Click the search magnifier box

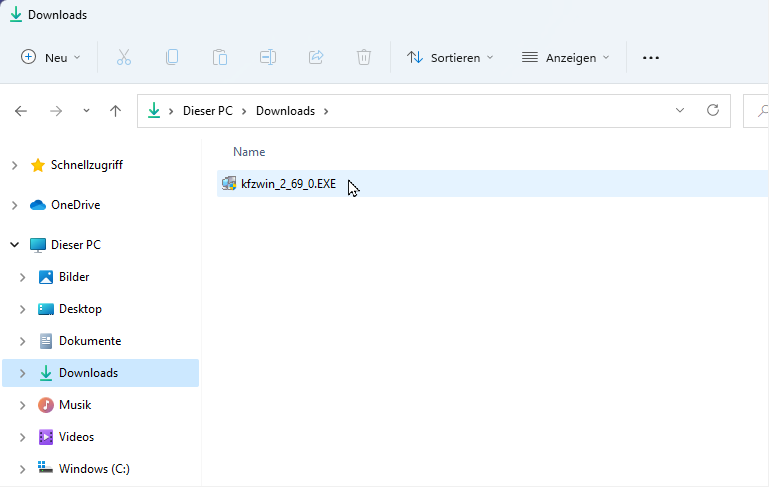tap(757, 111)
